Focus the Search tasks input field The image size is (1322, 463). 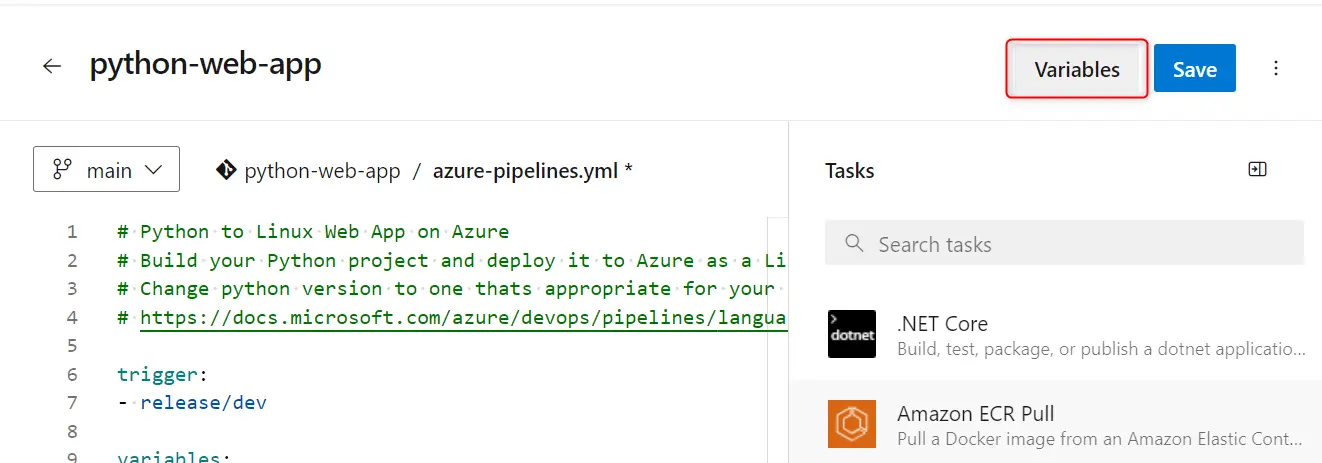pos(1064,243)
